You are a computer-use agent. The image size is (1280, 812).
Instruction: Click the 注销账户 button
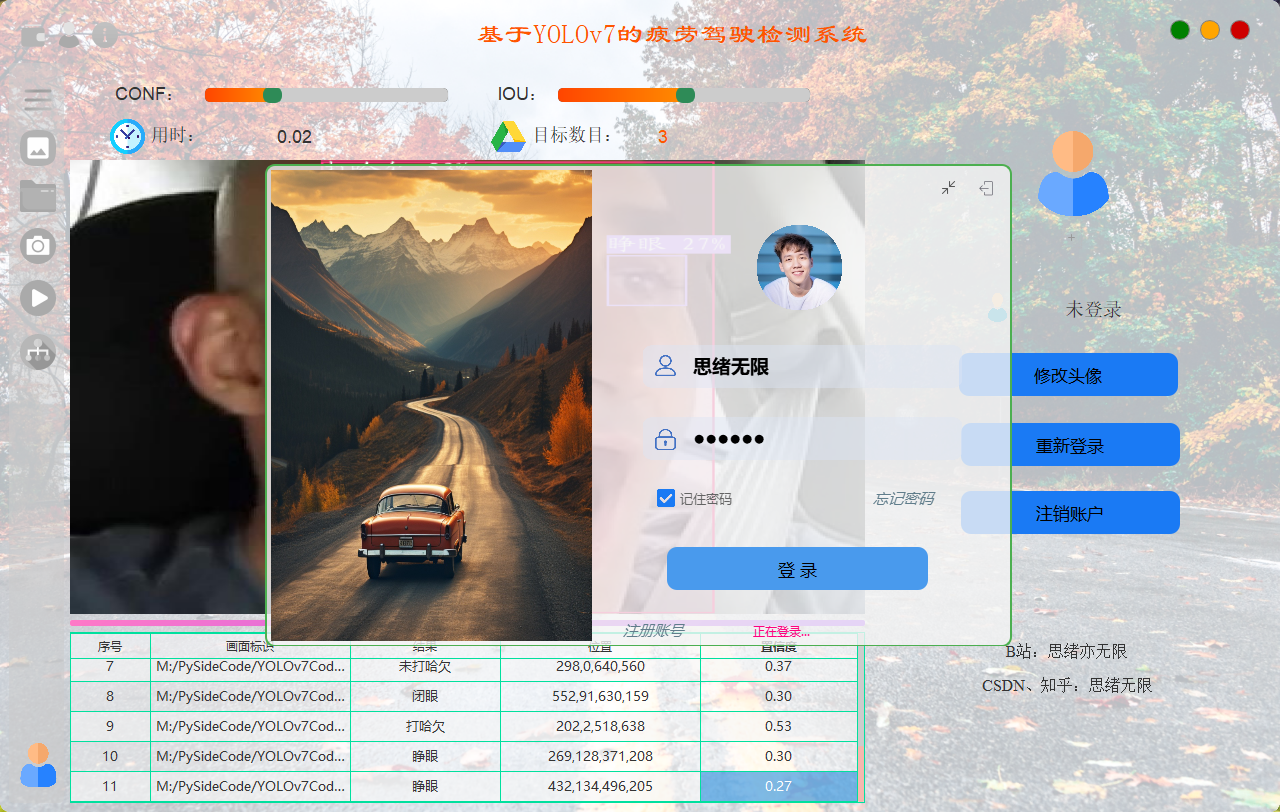[x=1070, y=513]
